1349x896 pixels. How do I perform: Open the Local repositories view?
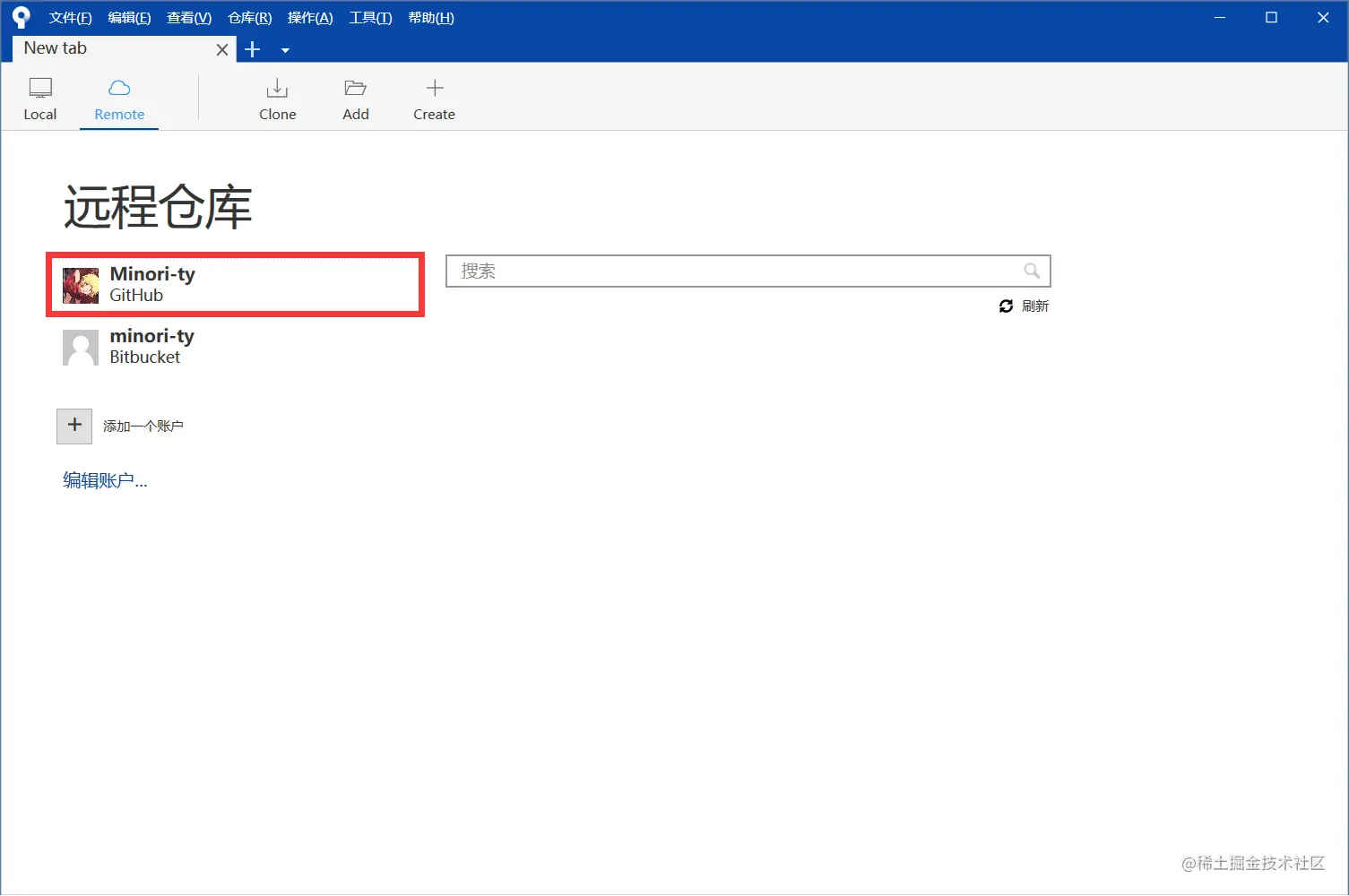pyautogui.click(x=40, y=99)
